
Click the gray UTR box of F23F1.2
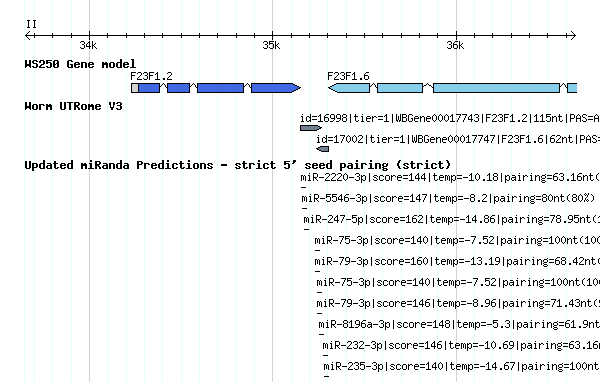pyautogui.click(x=135, y=88)
